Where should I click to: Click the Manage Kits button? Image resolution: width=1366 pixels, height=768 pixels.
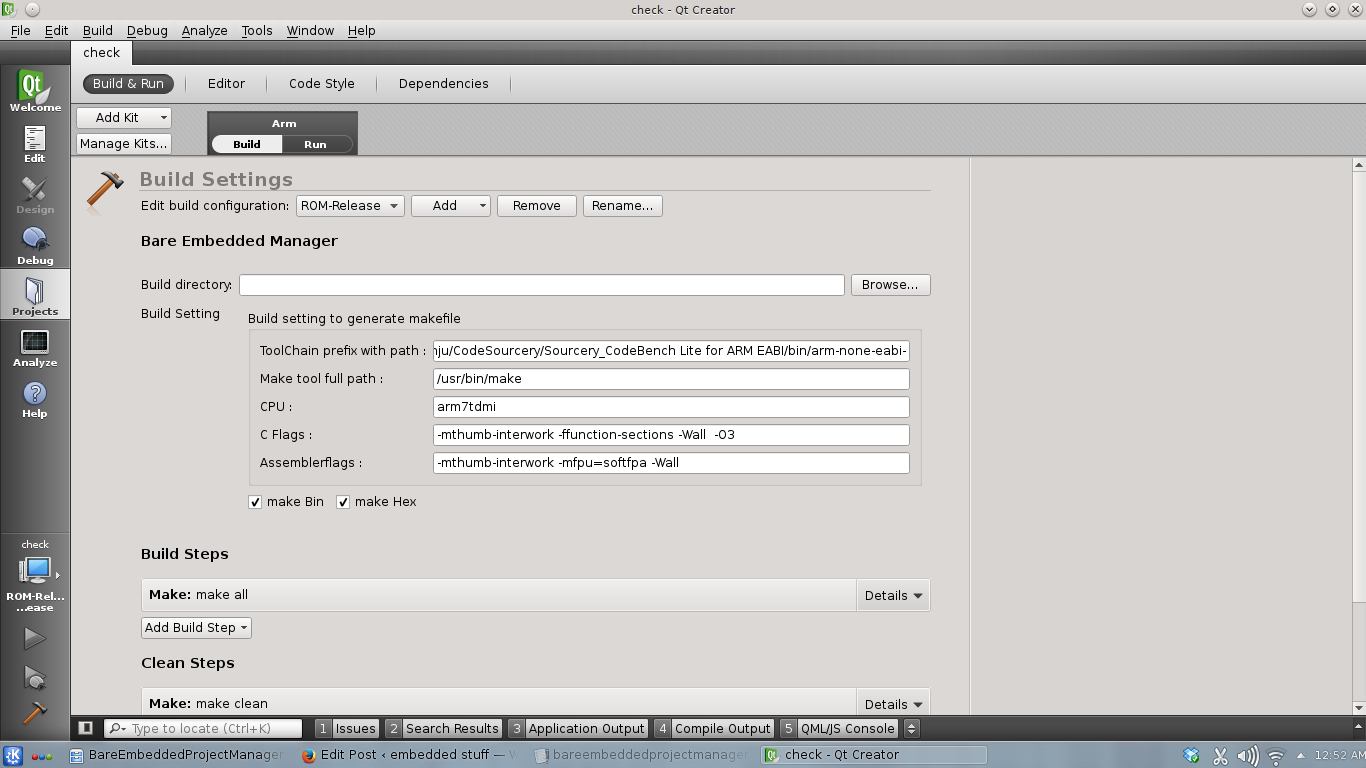pos(124,143)
